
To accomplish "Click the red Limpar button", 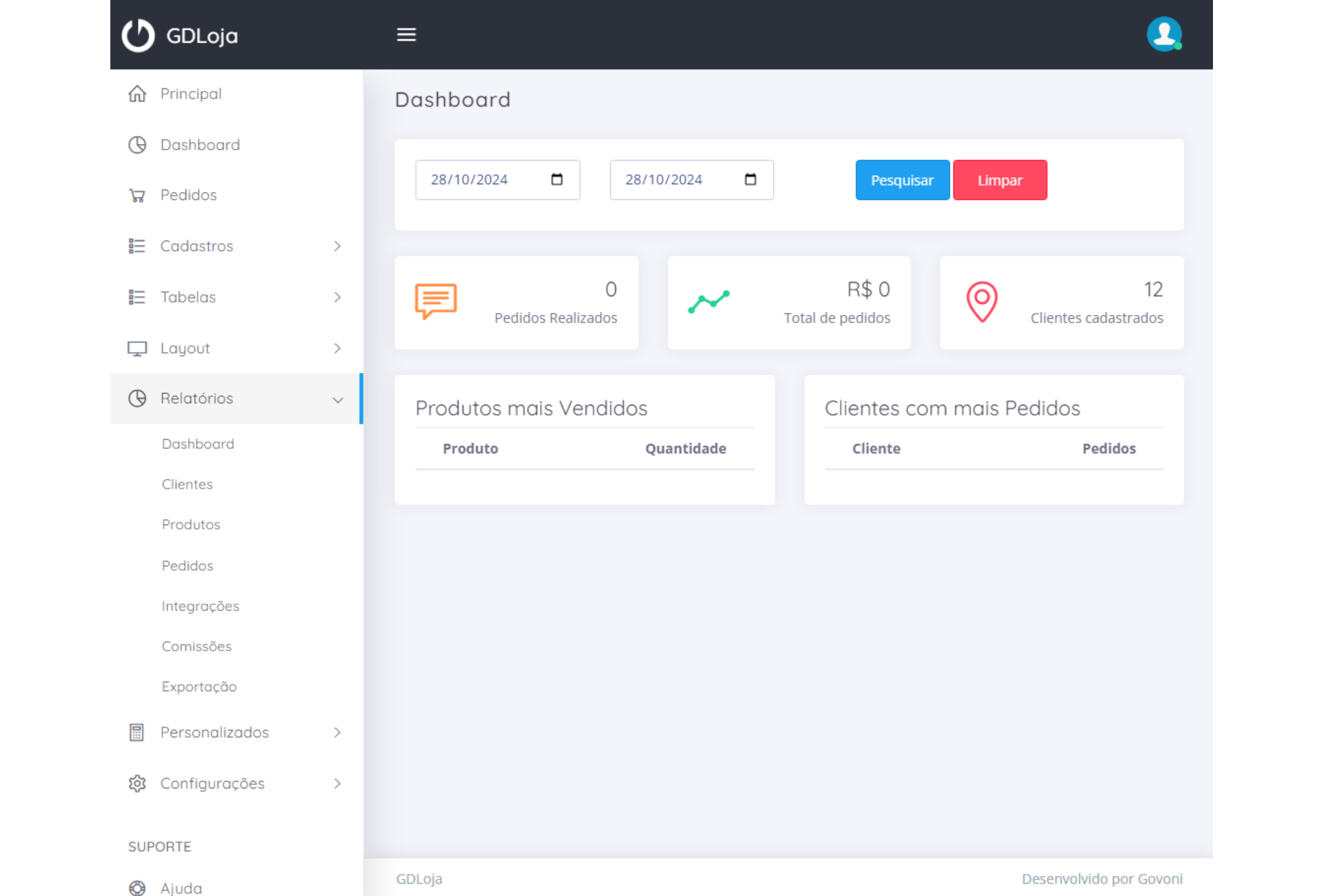I will tap(1000, 180).
